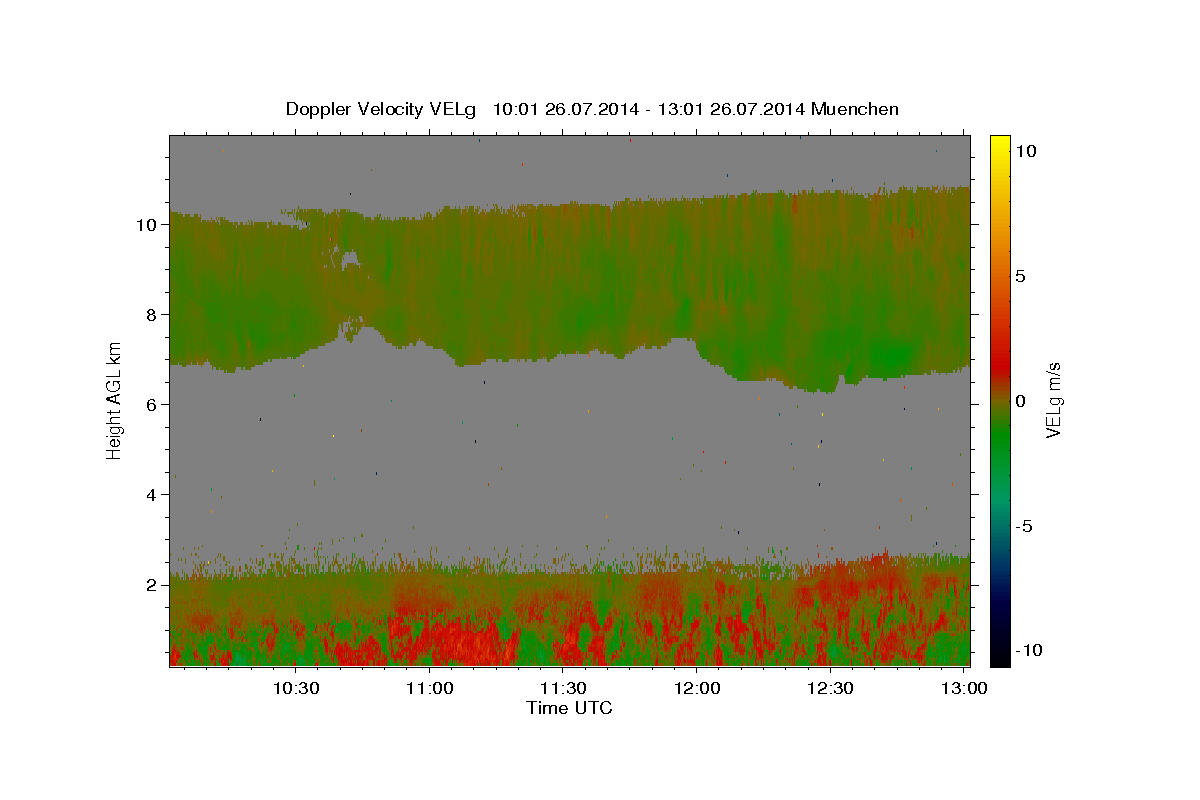Select the 11:30 time tick label
Screen dimensions: 1200x800
(x=563, y=688)
